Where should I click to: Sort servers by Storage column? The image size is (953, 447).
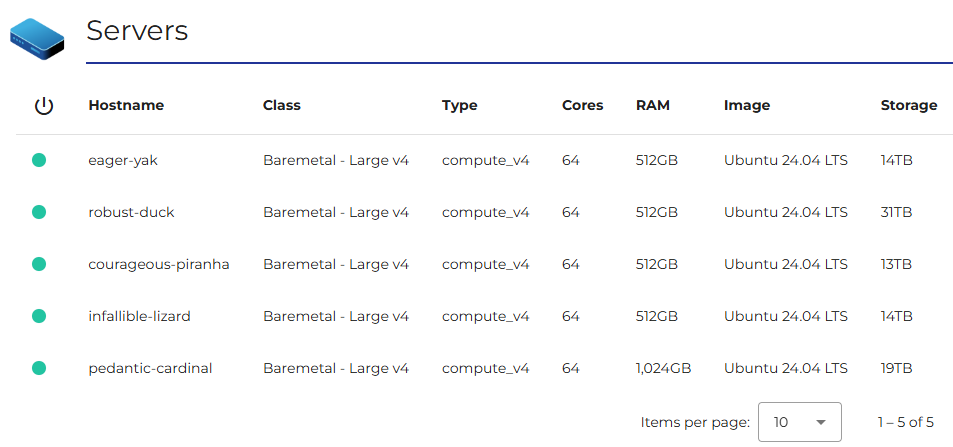[909, 105]
